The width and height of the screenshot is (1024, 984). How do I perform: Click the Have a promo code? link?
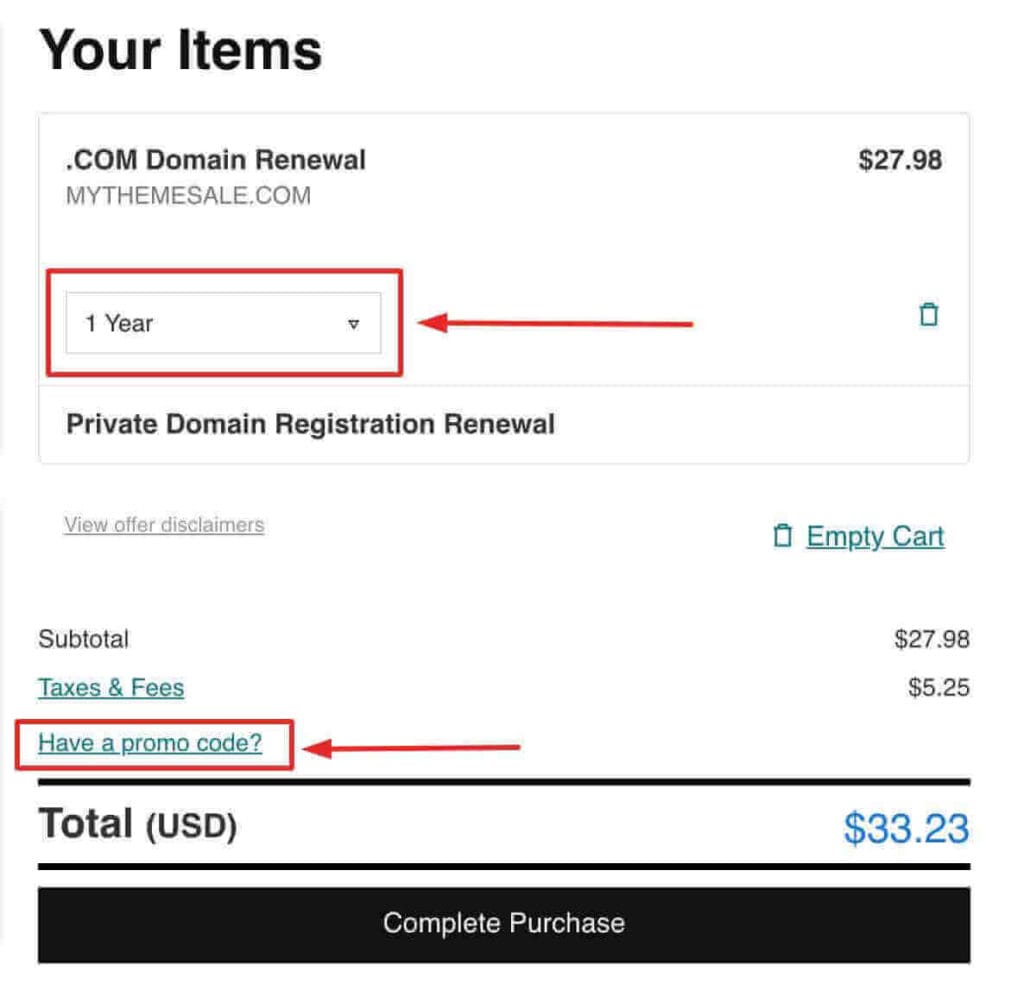click(150, 743)
